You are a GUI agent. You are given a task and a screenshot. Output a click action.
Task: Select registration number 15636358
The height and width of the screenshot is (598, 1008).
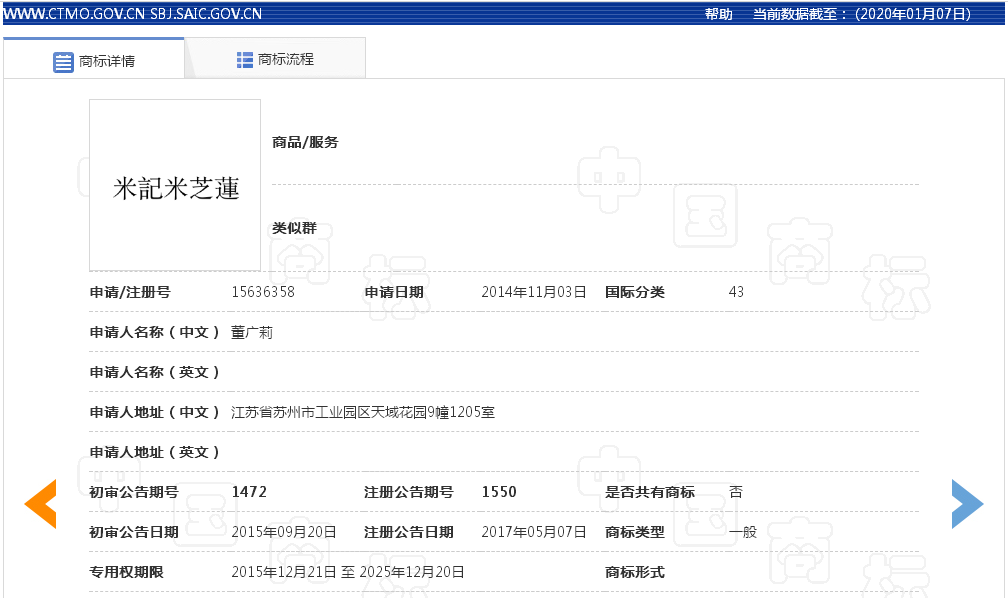click(263, 292)
